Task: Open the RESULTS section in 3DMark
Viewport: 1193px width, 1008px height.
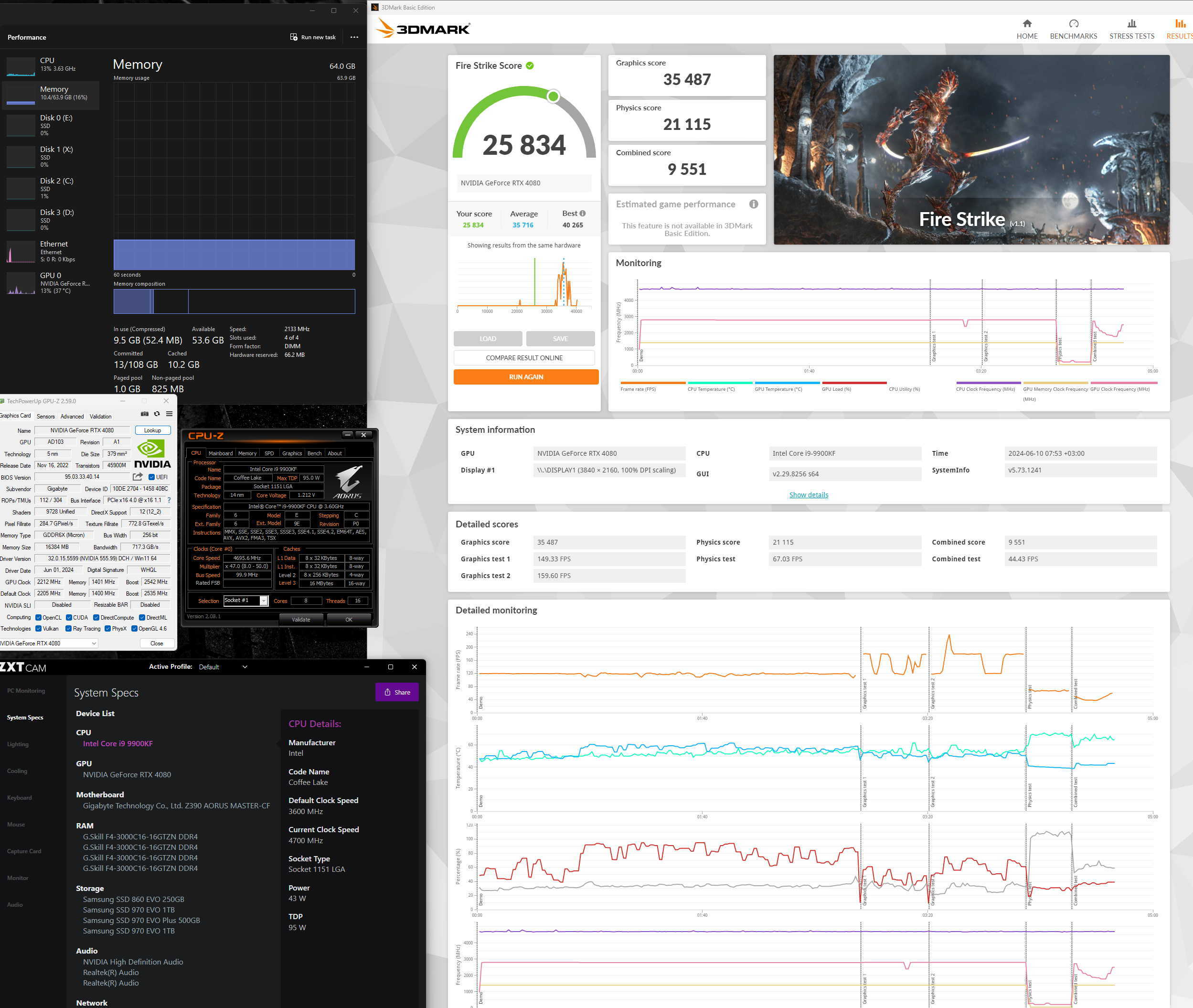Action: click(x=1179, y=30)
